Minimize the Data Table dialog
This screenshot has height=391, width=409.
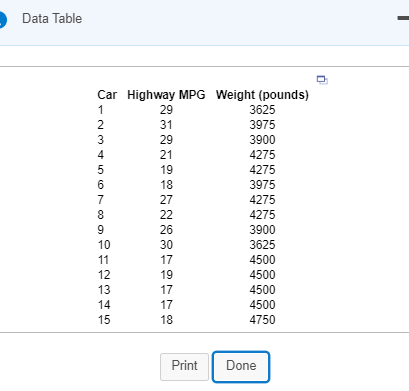tap(403, 18)
